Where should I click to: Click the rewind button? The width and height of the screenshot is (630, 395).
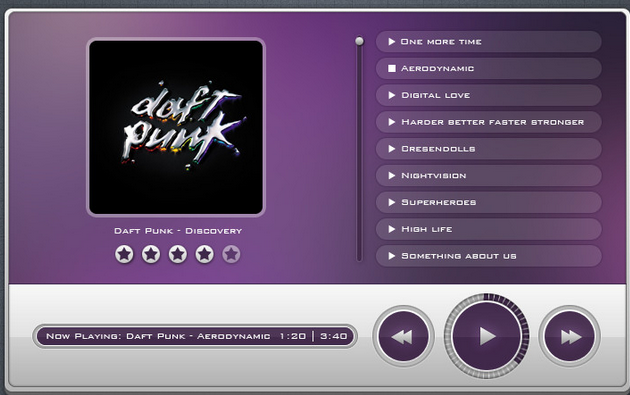tap(403, 336)
